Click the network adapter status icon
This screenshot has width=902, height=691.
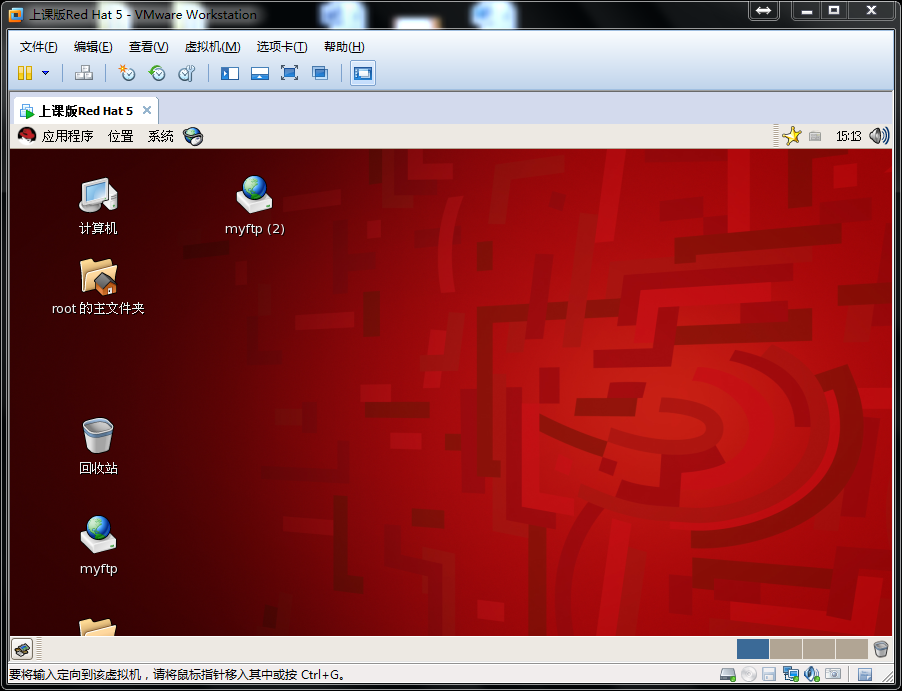791,674
